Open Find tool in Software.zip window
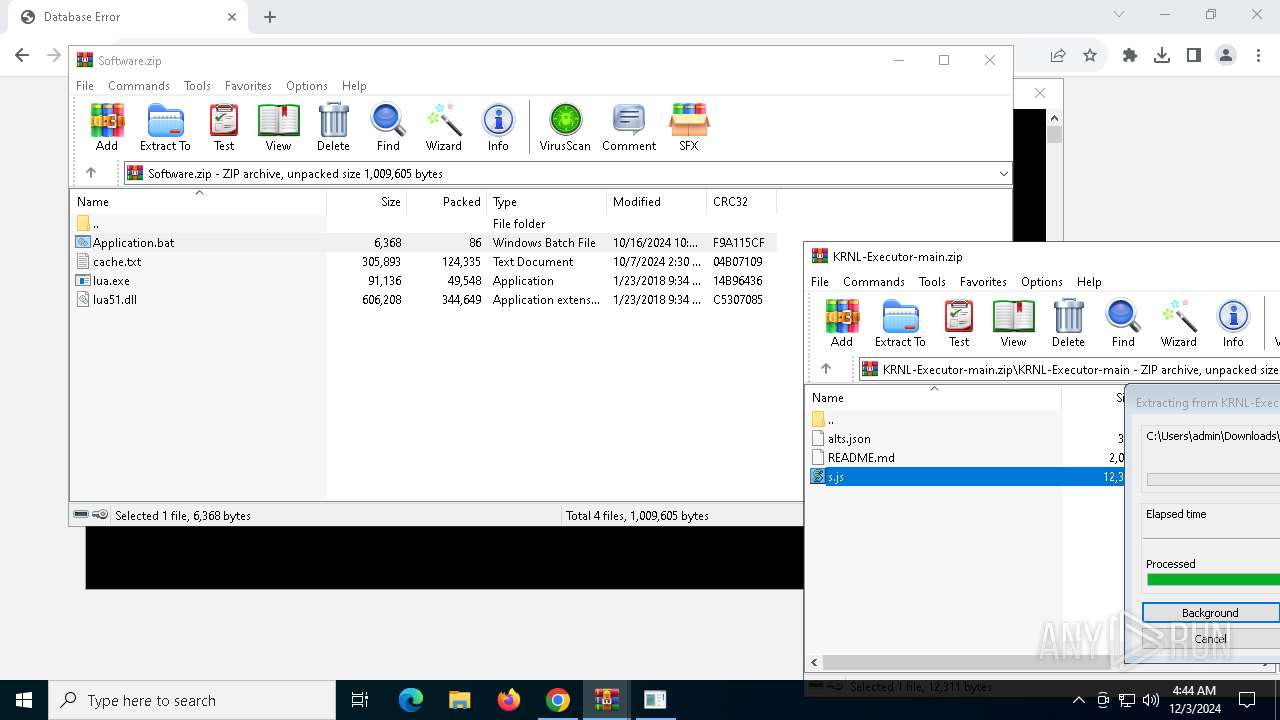 [x=388, y=127]
